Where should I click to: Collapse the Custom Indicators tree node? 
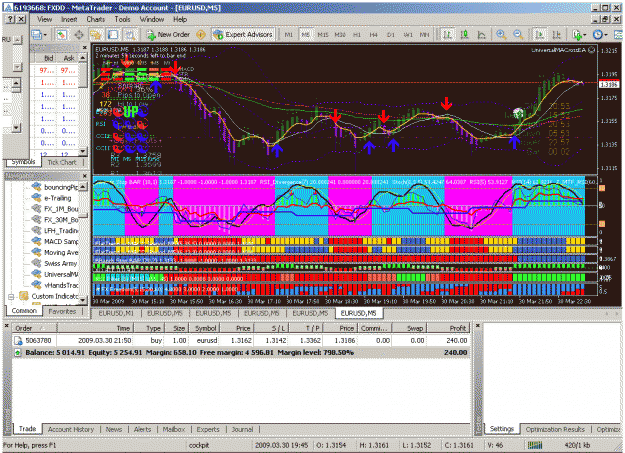(x=11, y=297)
